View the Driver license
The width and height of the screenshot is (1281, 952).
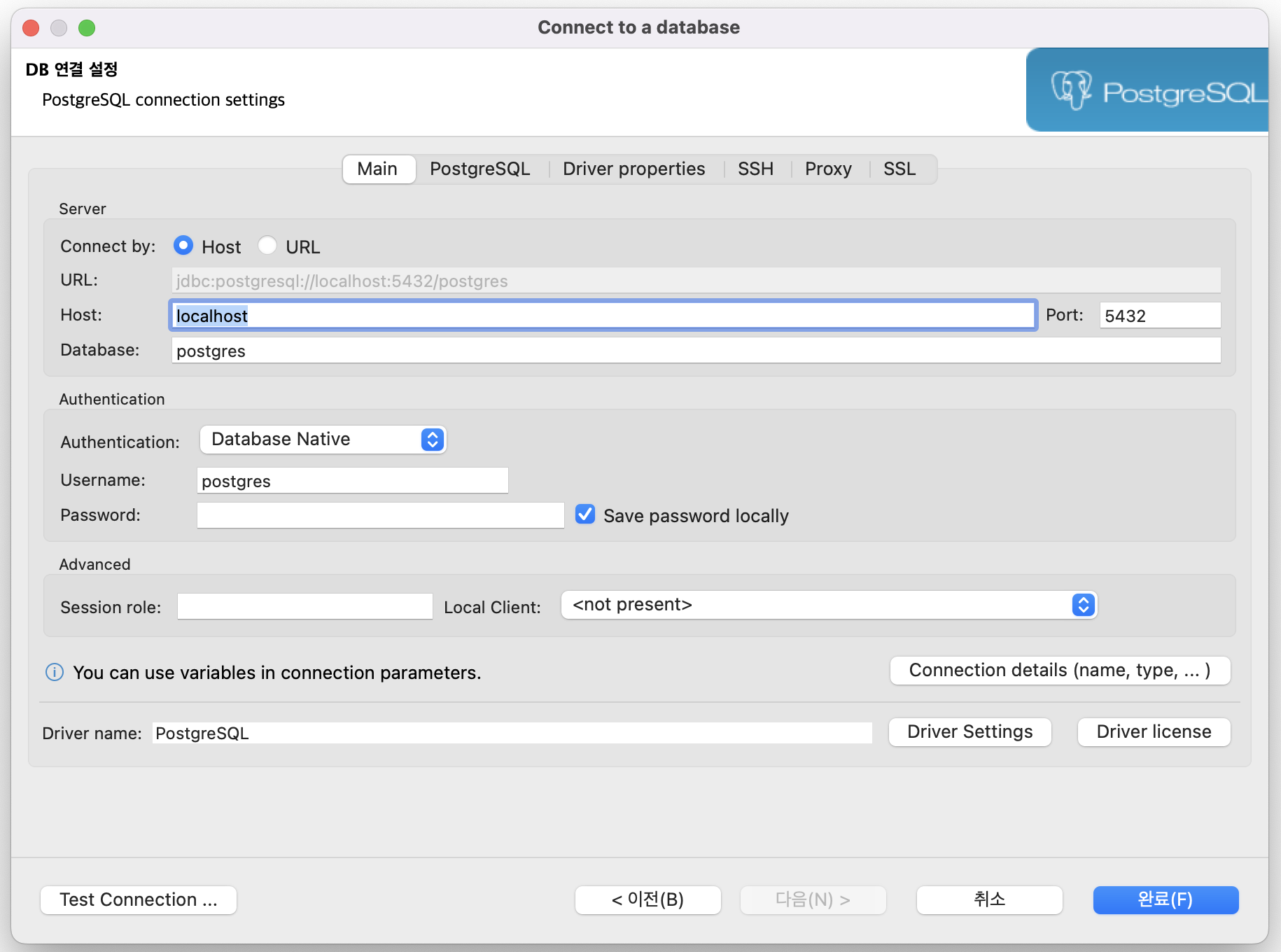pyautogui.click(x=1153, y=731)
